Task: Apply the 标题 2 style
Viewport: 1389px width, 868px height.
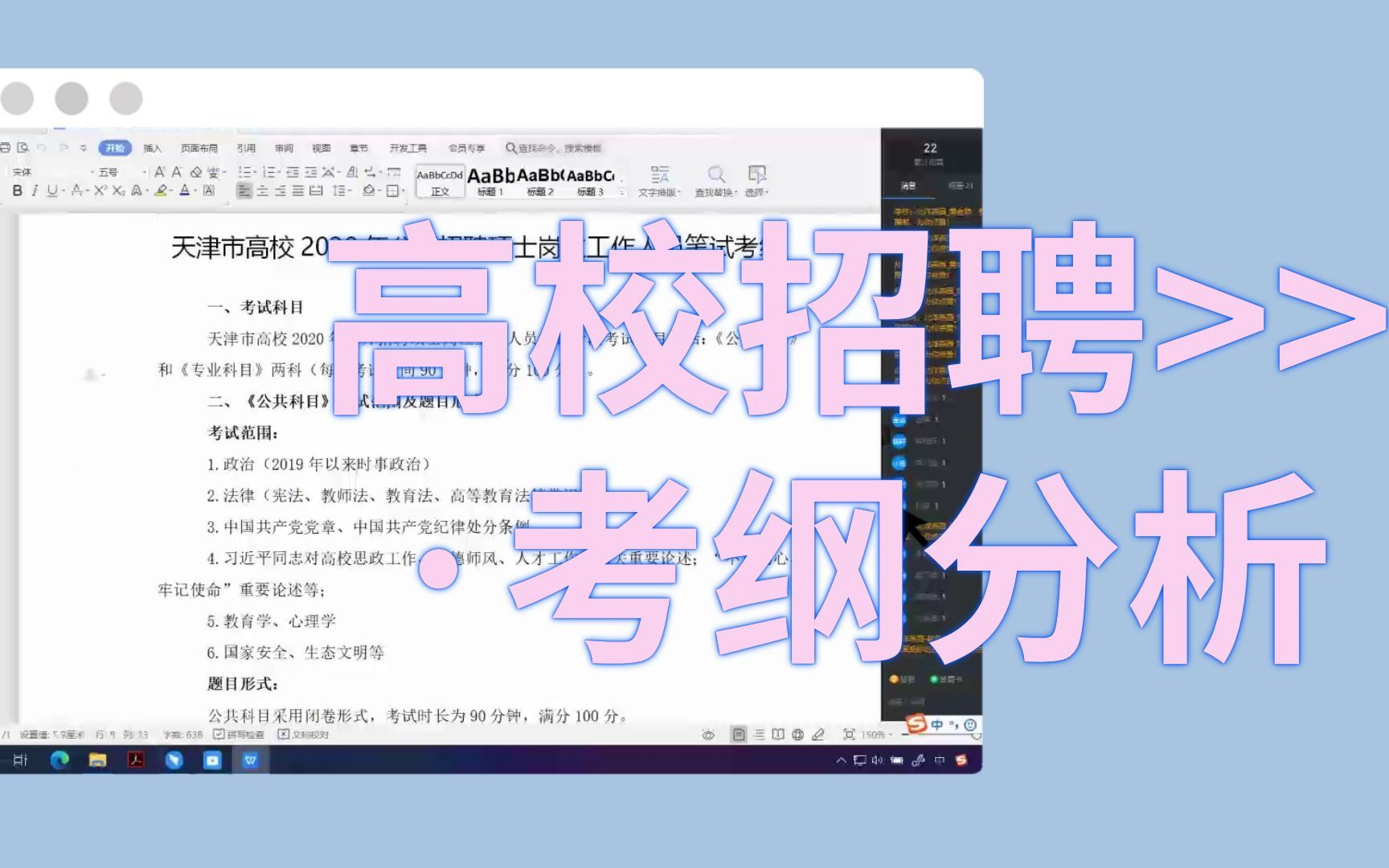Action: 540,182
